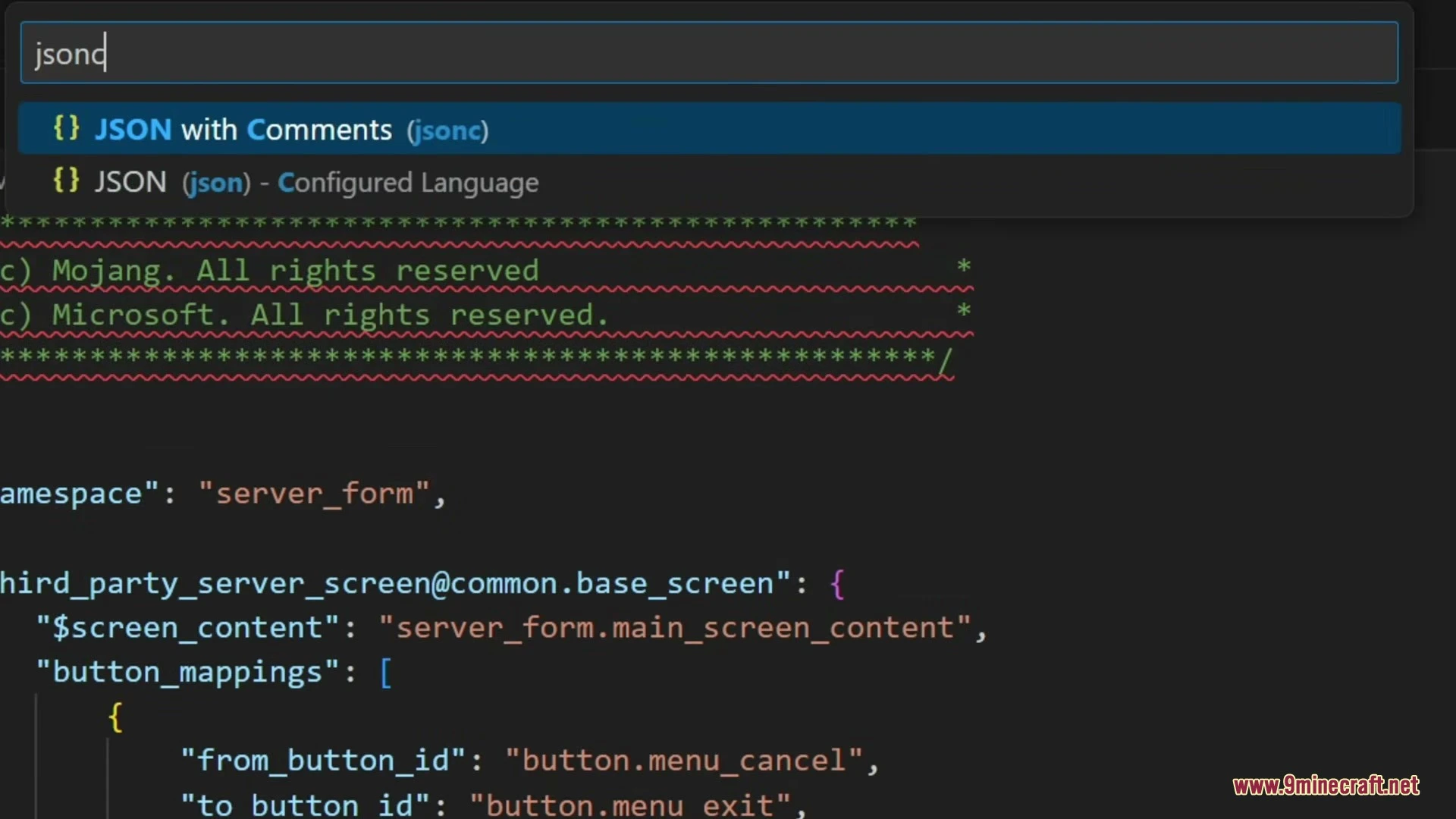This screenshot has height=819, width=1456.
Task: Click the braces icon beside JSON Configured Language
Action: pos(67,180)
